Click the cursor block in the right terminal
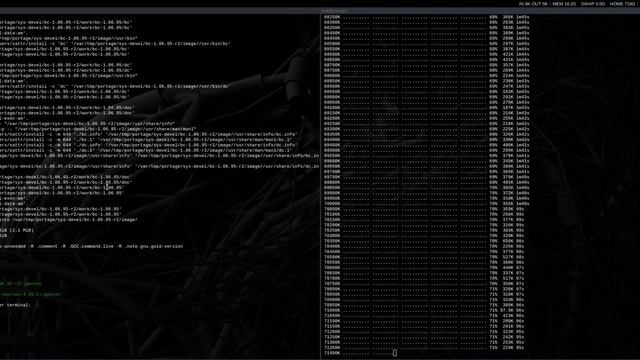 tap(395, 353)
